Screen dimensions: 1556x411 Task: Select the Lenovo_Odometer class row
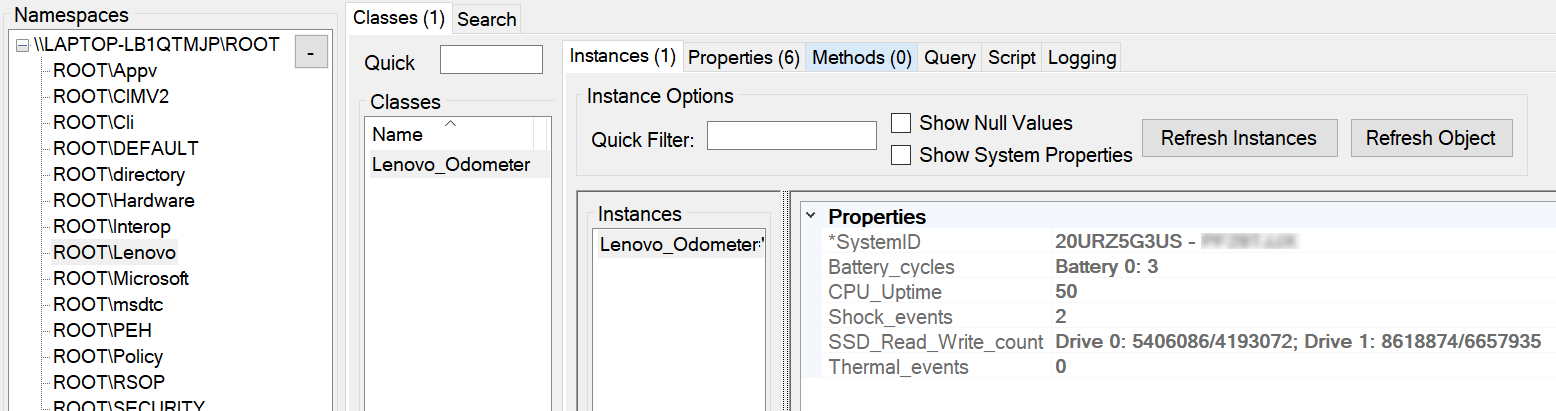451,165
